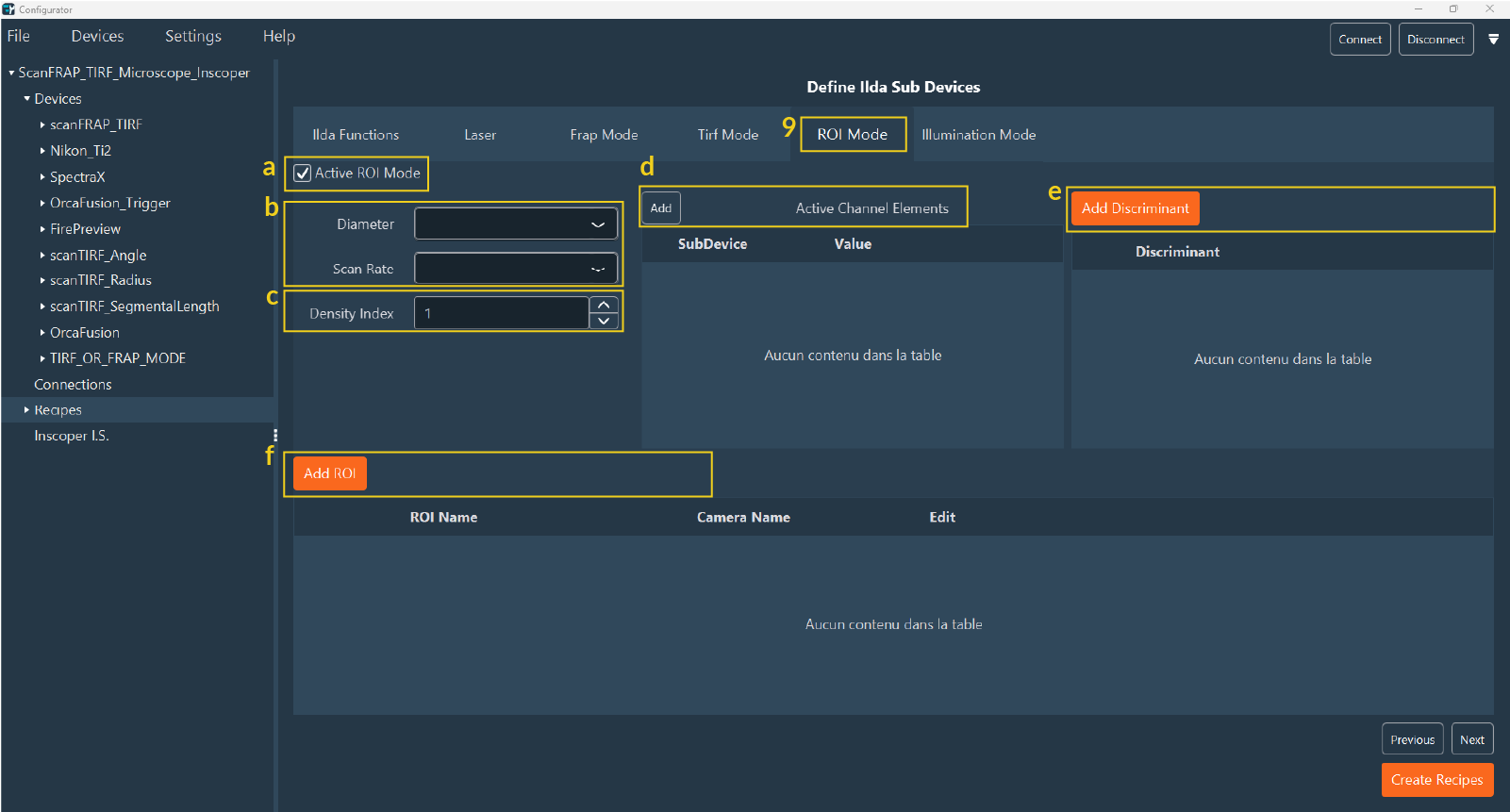Image resolution: width=1510 pixels, height=812 pixels.
Task: Click the dropdown triangle icon beside Disconnect
Action: 1493,40
